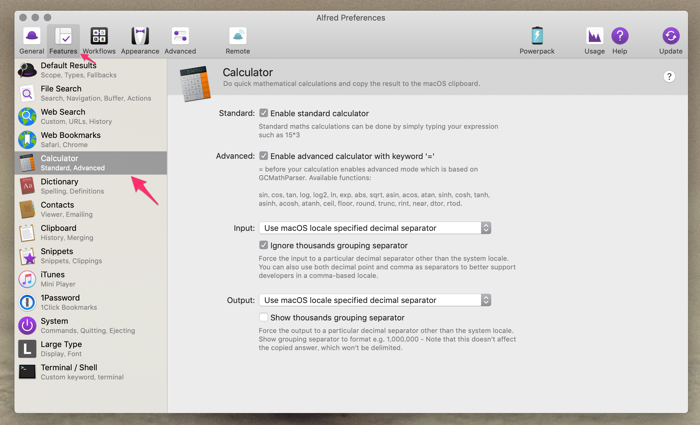Click the round help button in Calculator header
The image size is (700, 425).
click(x=669, y=76)
